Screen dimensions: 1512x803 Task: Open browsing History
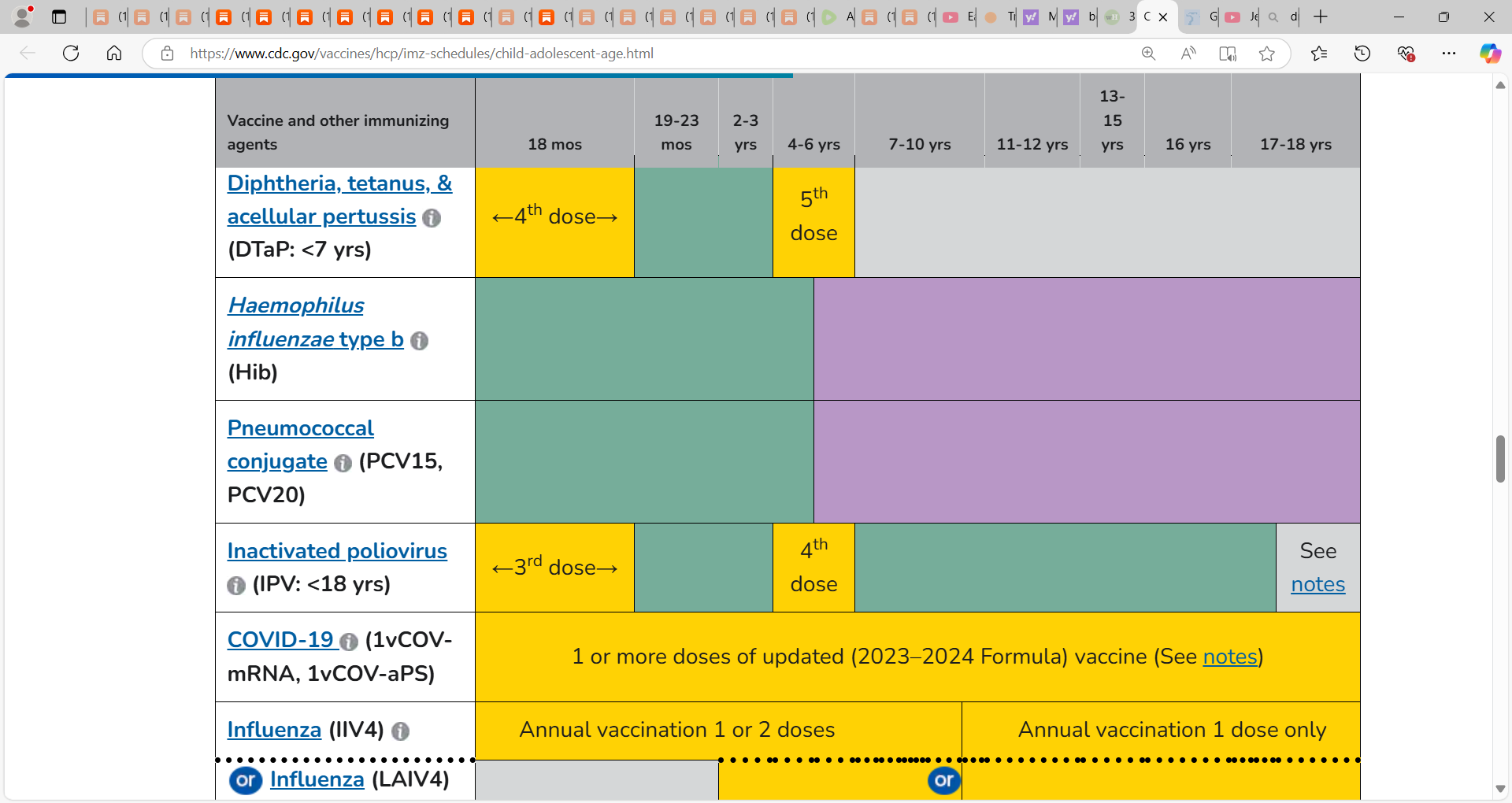pyautogui.click(x=1362, y=54)
